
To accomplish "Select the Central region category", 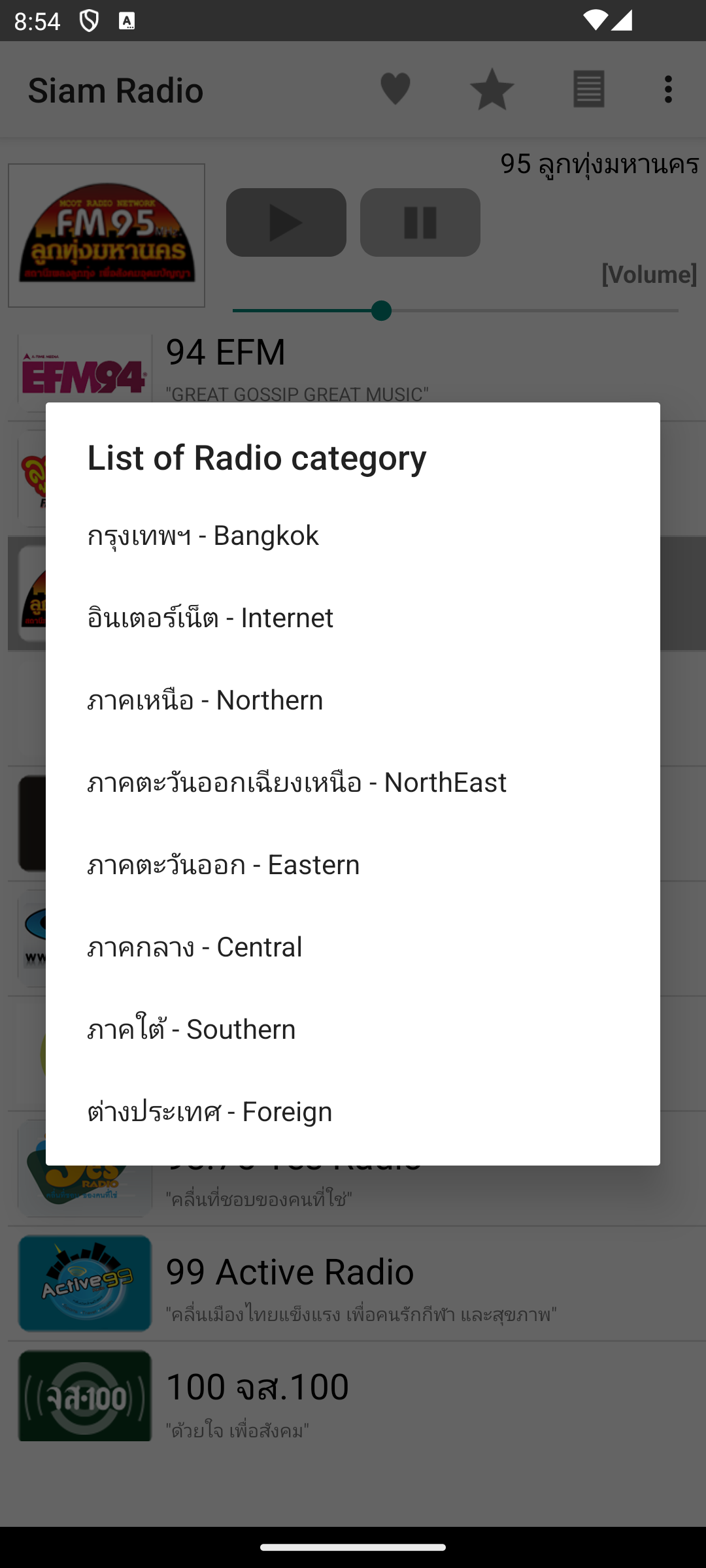I will click(x=353, y=947).
